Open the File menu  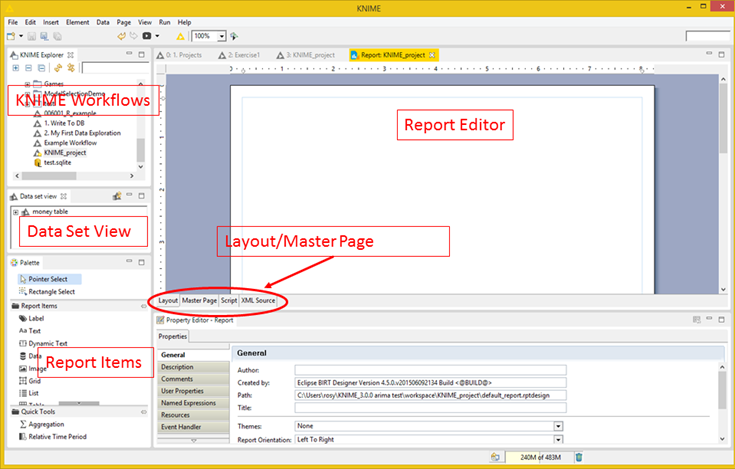(13, 22)
